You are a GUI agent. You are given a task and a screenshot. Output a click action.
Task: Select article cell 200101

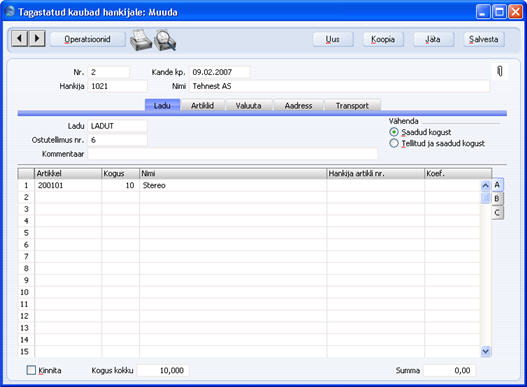(x=68, y=185)
